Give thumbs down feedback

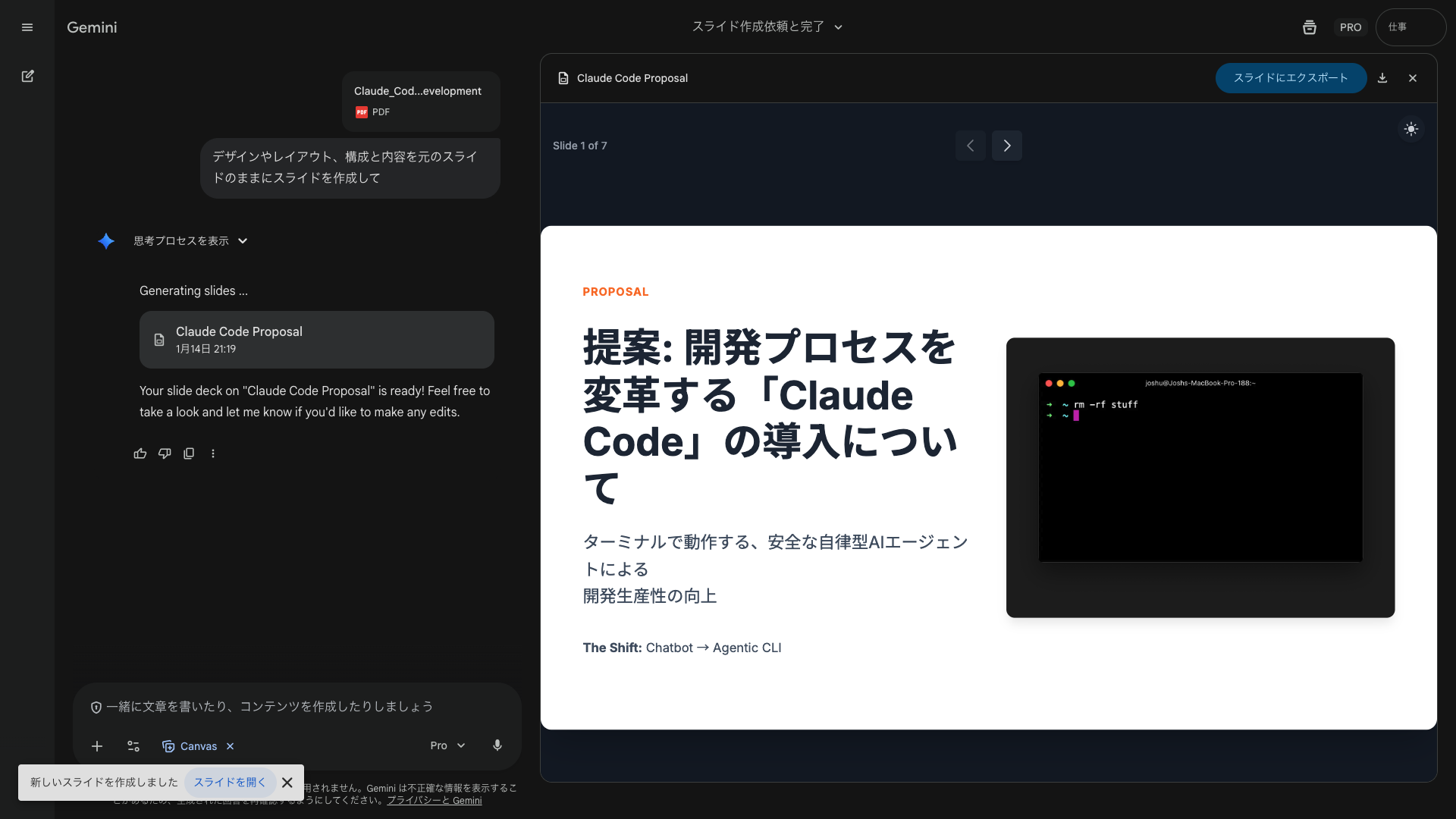coord(165,453)
